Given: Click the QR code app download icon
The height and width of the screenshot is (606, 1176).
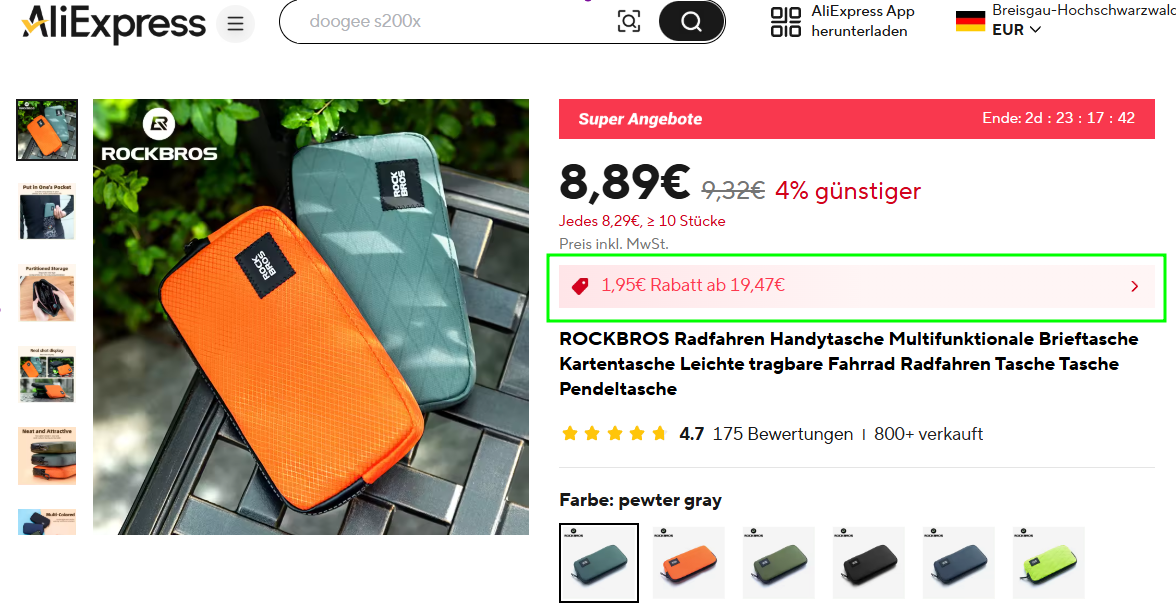Looking at the screenshot, I should (785, 22).
